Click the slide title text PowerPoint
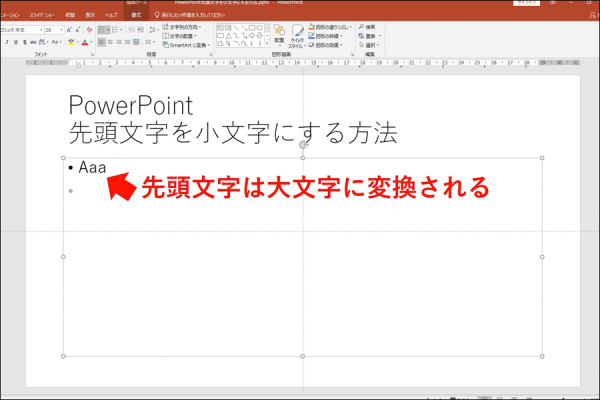This screenshot has width=600, height=400. (x=130, y=105)
